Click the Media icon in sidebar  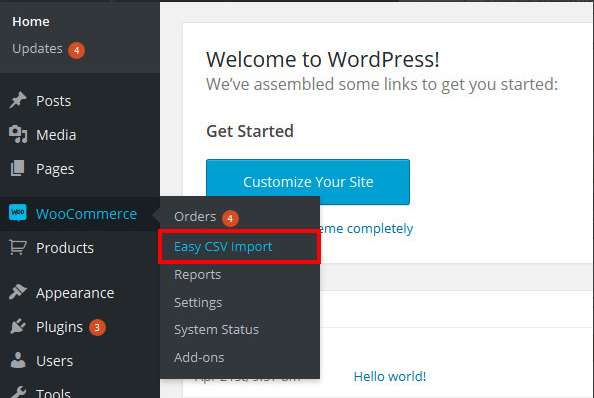18,134
